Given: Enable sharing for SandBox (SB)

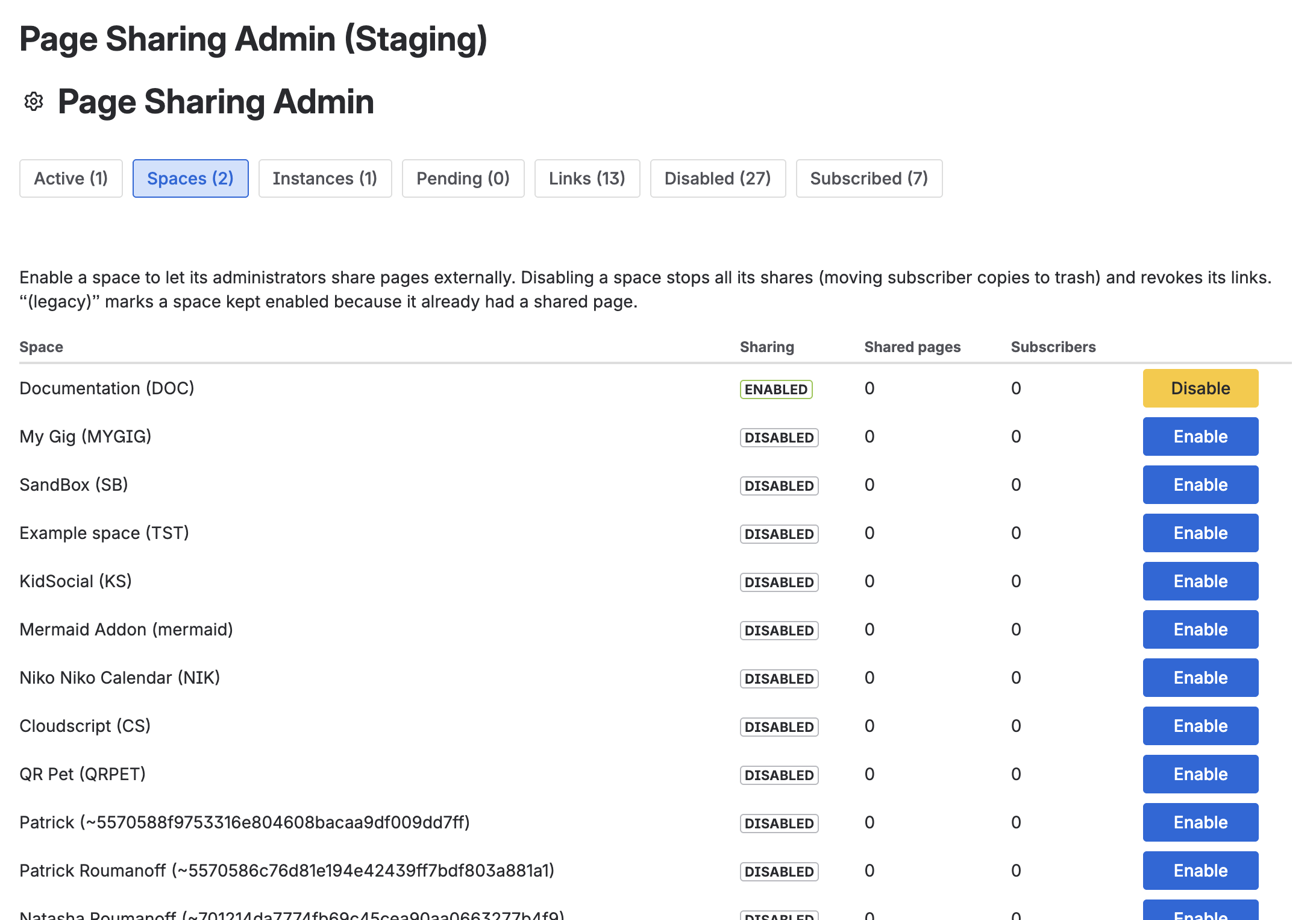Looking at the screenshot, I should point(1201,485).
